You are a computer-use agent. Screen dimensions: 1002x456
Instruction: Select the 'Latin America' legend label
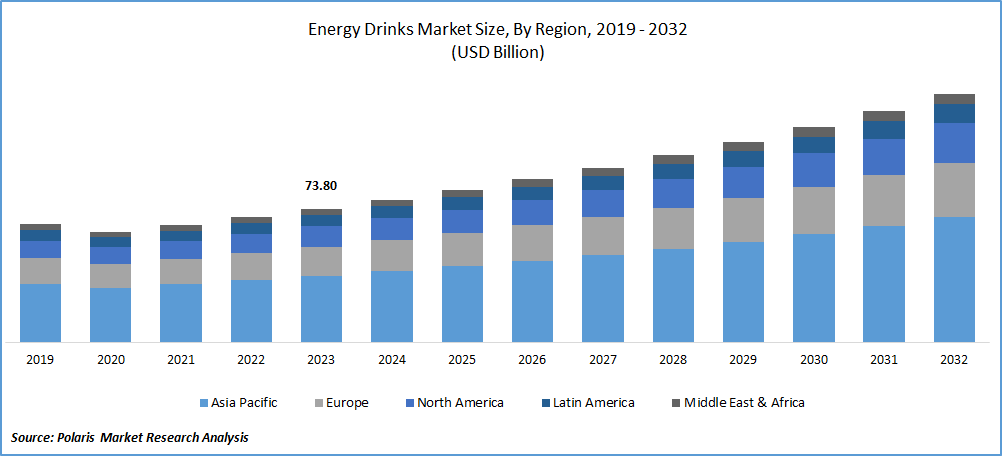pyautogui.click(x=594, y=403)
